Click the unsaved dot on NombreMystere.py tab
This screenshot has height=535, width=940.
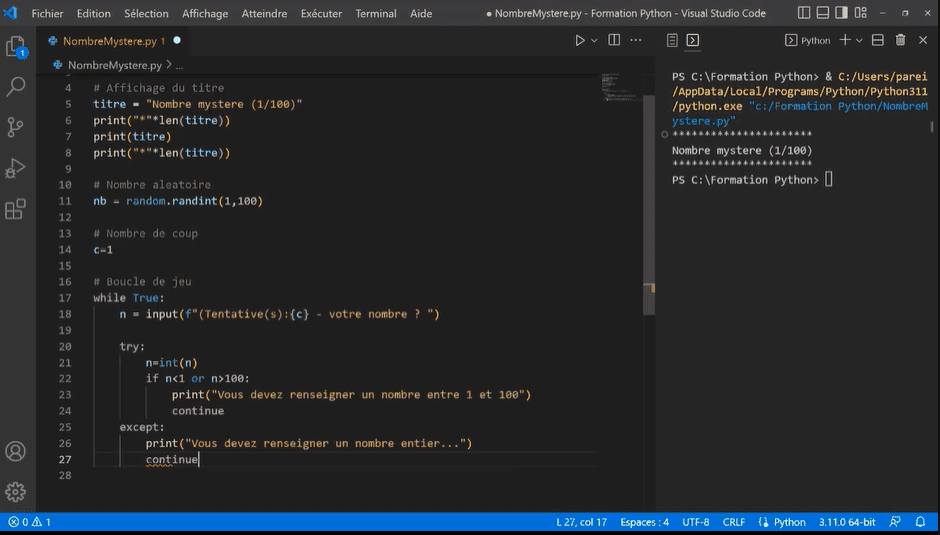(x=177, y=40)
